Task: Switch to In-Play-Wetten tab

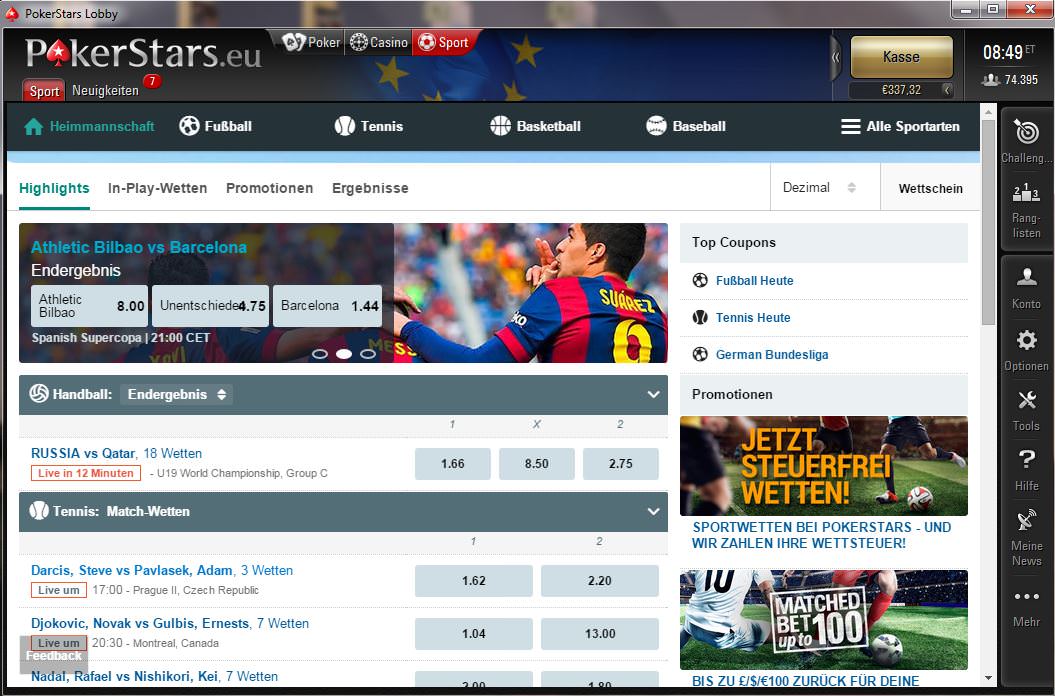Action: tap(157, 188)
